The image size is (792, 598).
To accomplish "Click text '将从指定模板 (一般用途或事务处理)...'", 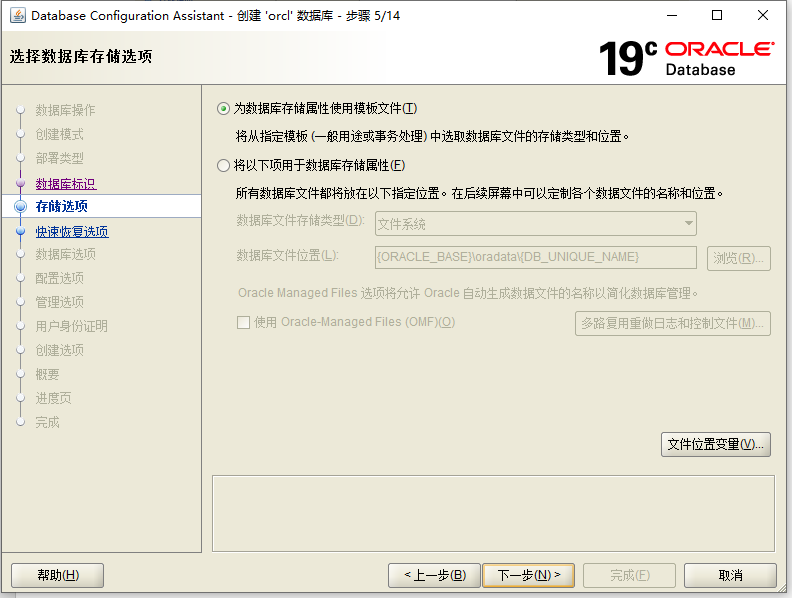I will 432,136.
